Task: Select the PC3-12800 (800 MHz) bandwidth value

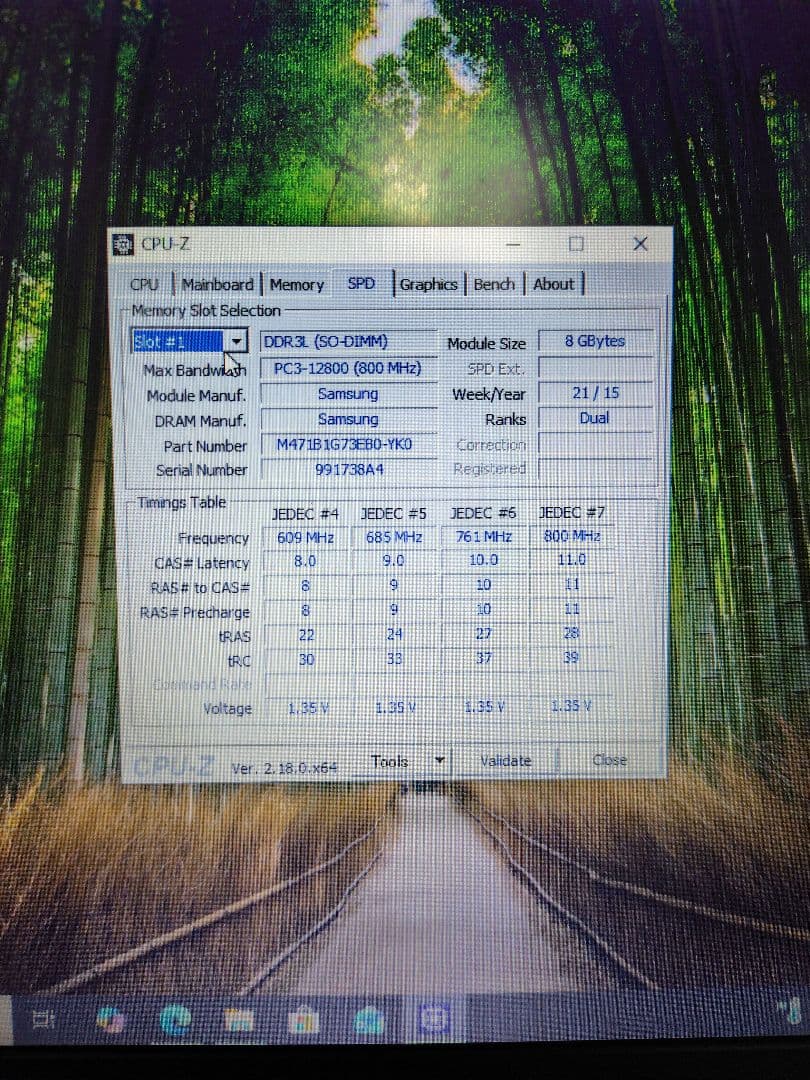Action: (349, 368)
